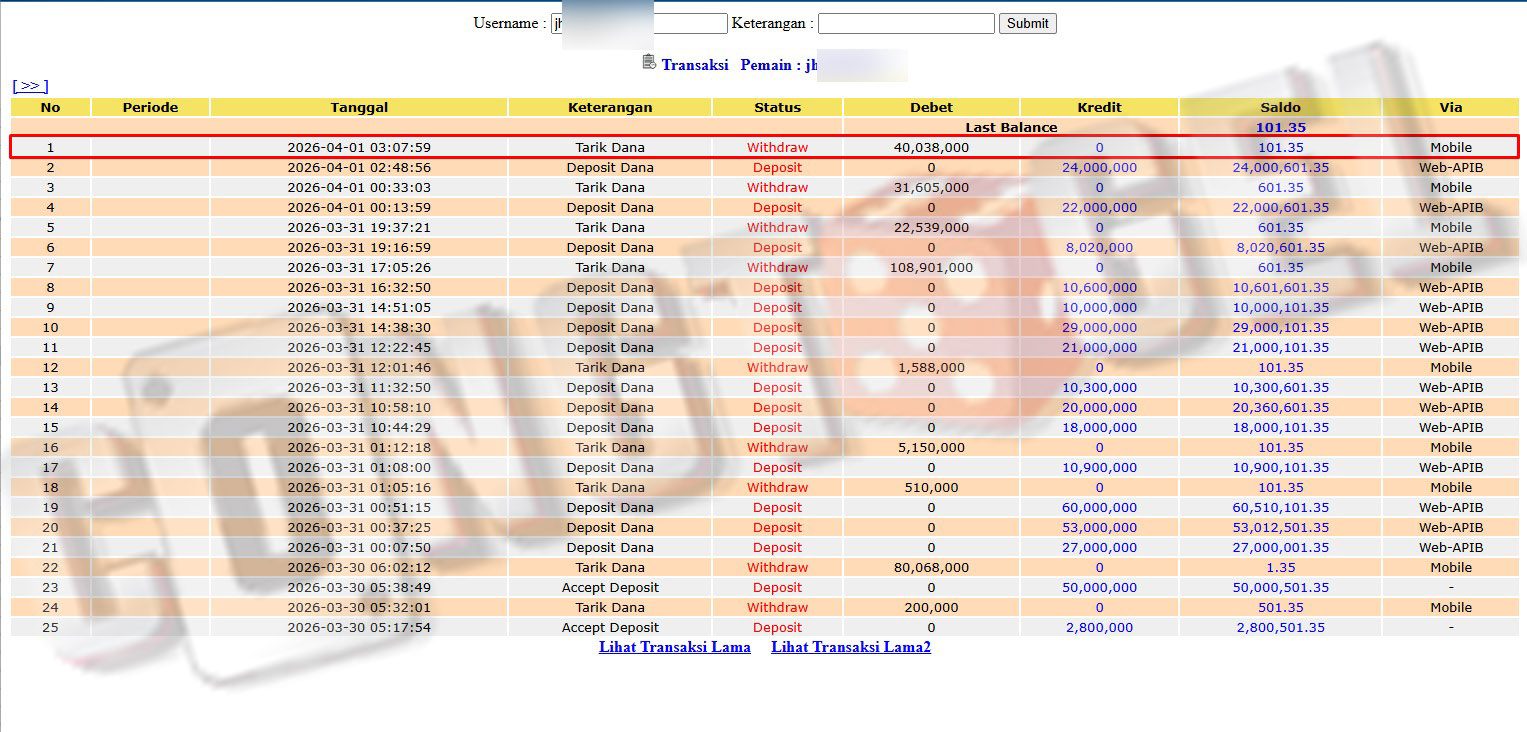This screenshot has width=1527, height=732.
Task: Click the No column header
Action: [50, 107]
